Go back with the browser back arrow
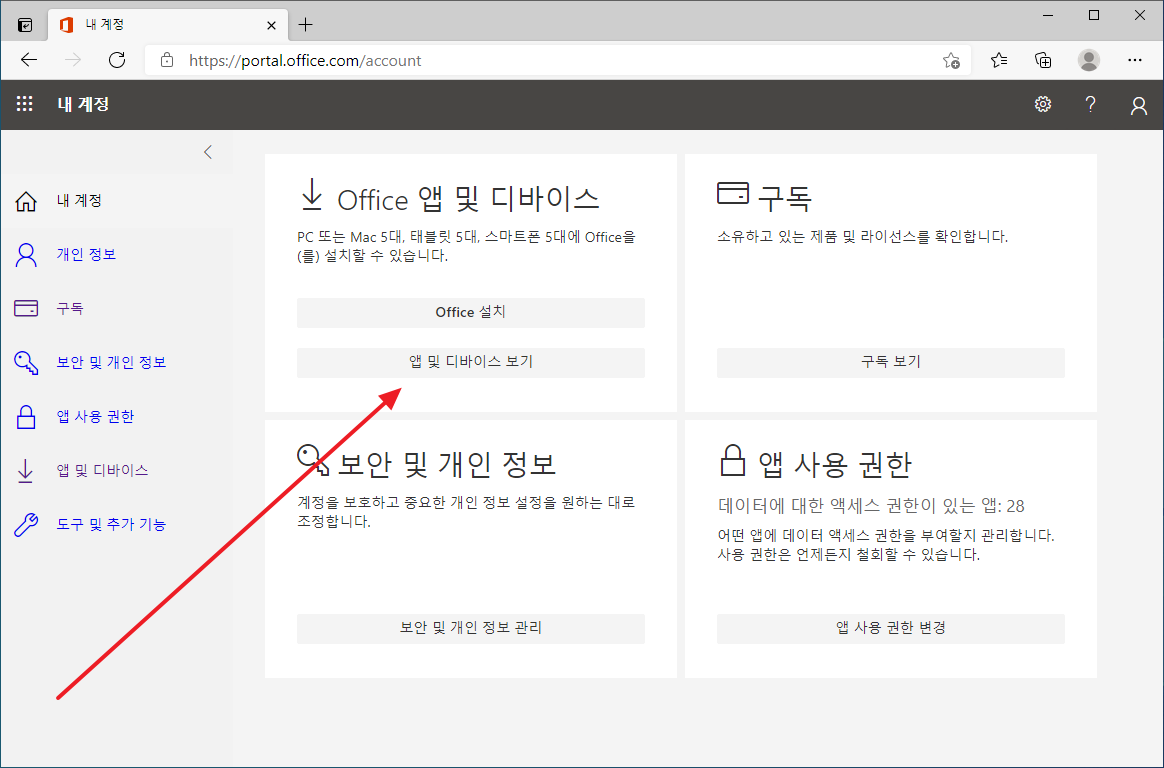Image resolution: width=1164 pixels, height=768 pixels. [x=29, y=60]
